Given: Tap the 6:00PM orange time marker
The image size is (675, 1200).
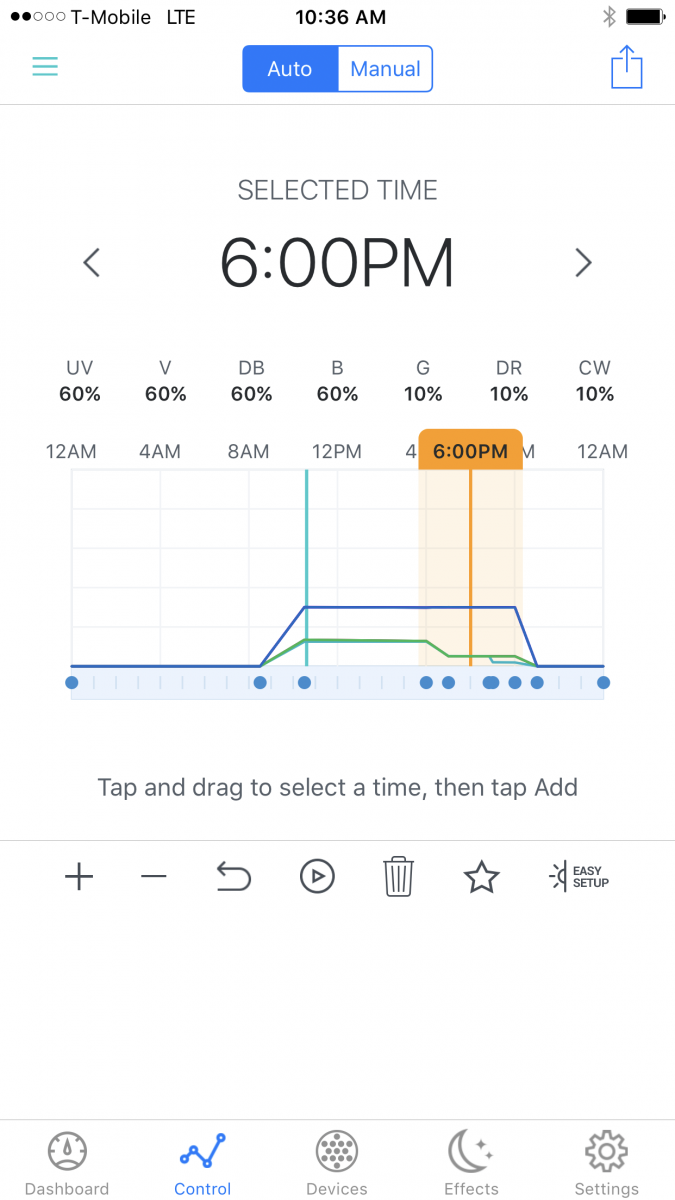Looking at the screenshot, I should [x=470, y=451].
